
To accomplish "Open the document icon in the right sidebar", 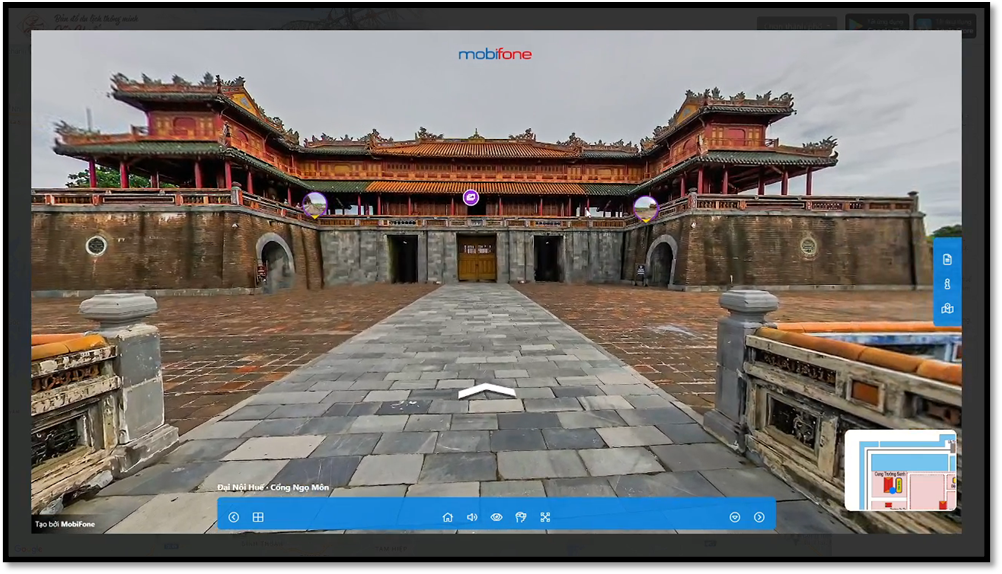I will [x=947, y=260].
